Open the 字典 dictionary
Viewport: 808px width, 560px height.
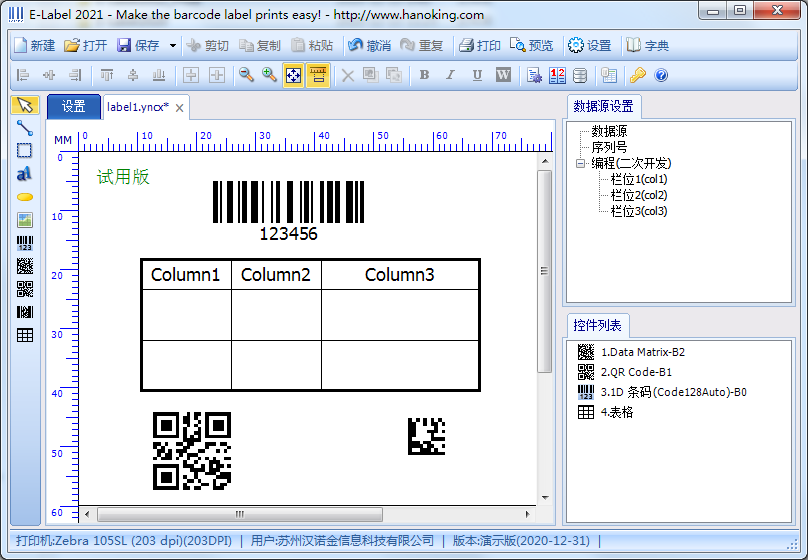[x=647, y=45]
